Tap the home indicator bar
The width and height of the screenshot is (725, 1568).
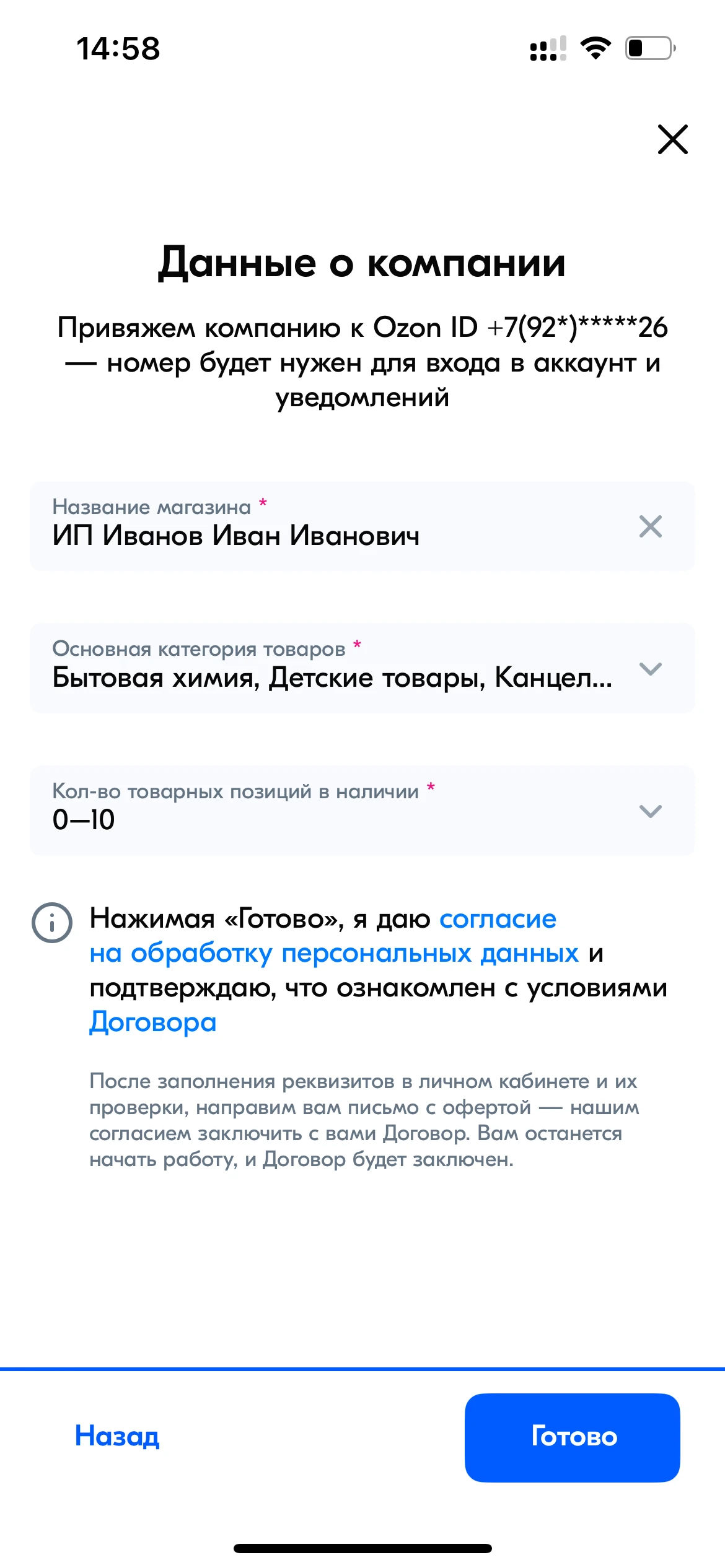tap(362, 1548)
